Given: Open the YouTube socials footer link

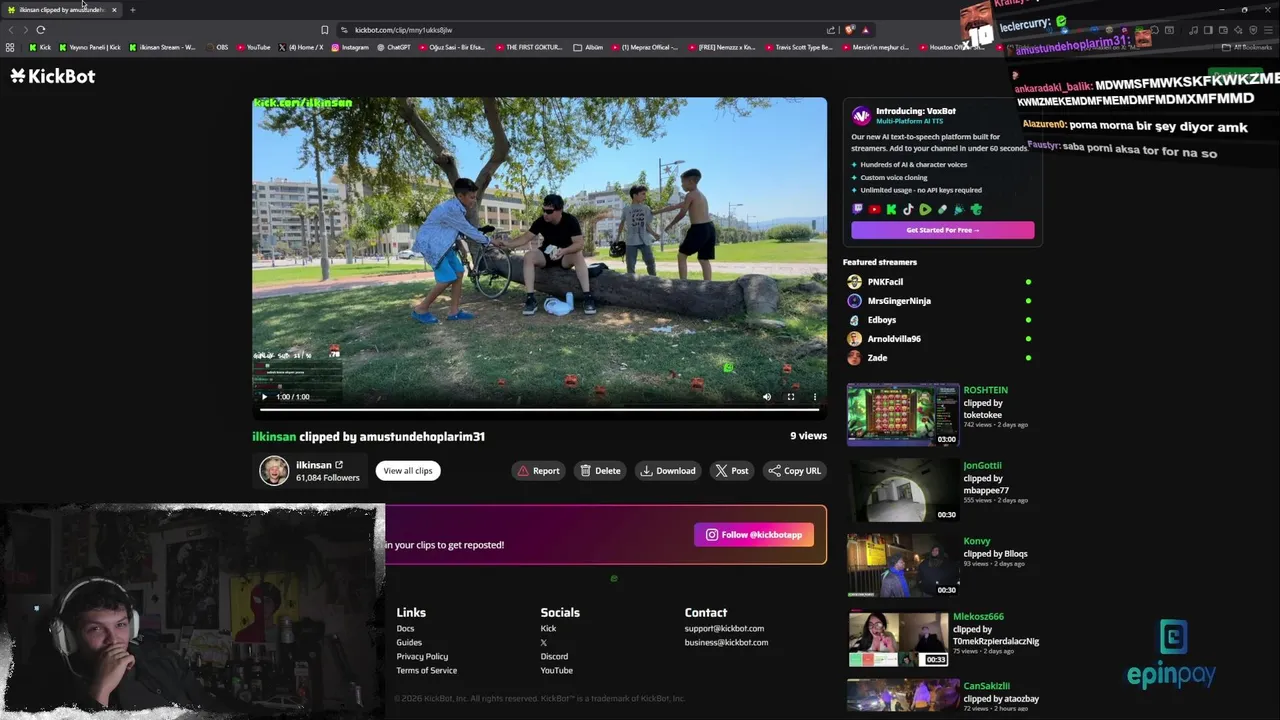Looking at the screenshot, I should [x=557, y=671].
